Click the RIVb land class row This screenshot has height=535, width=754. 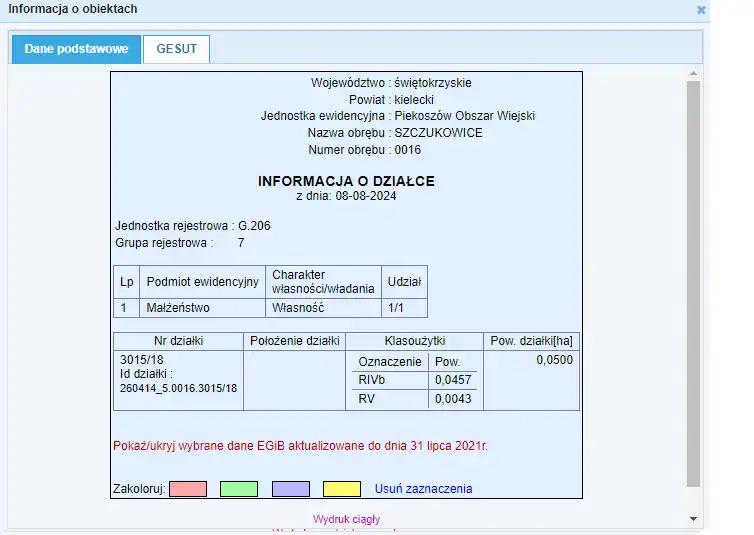coord(372,380)
